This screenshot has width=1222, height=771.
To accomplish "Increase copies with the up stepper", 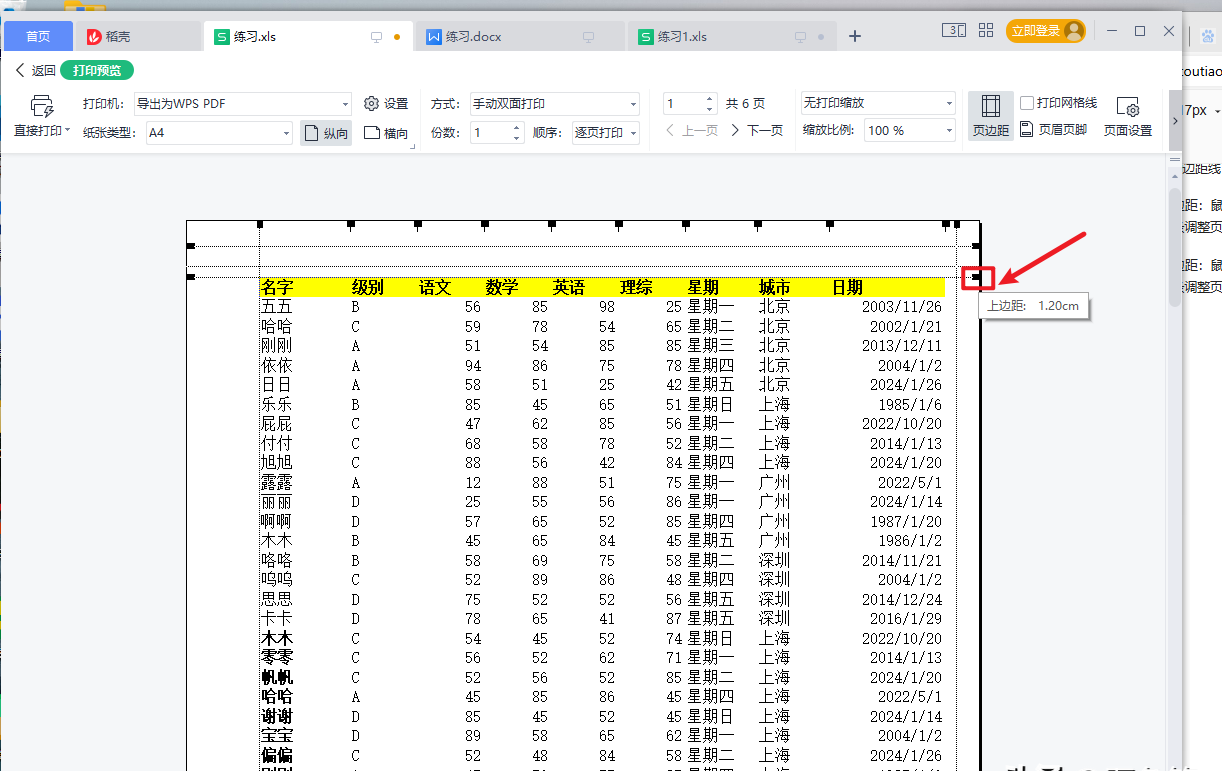I will (517, 127).
